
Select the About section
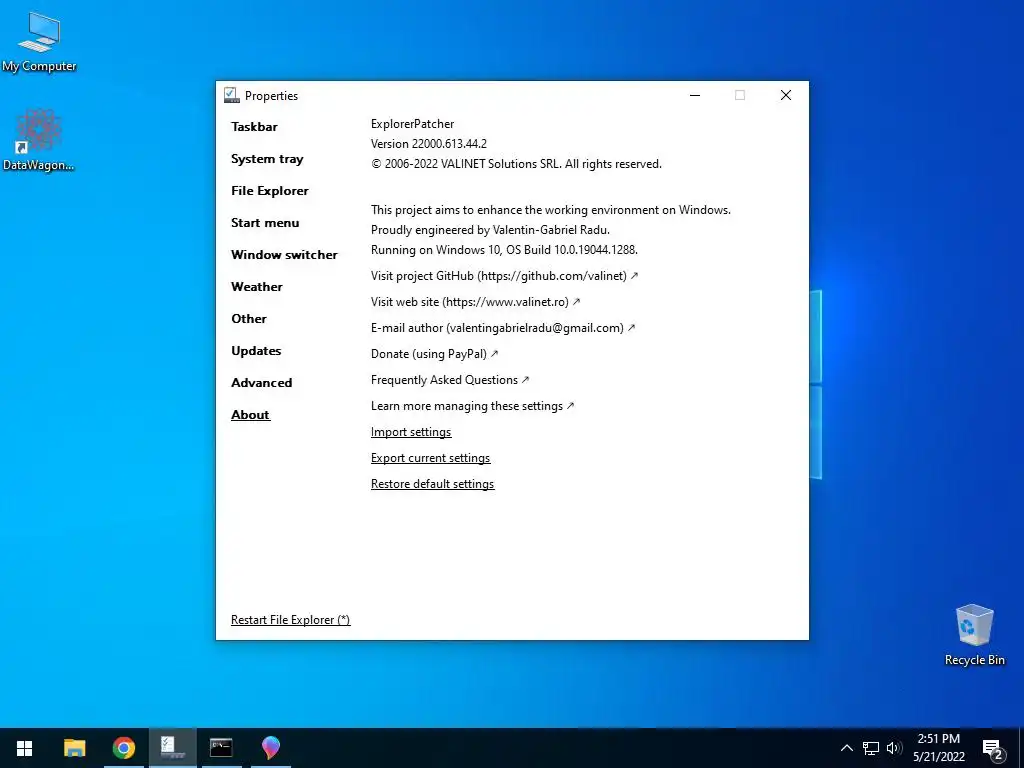250,415
